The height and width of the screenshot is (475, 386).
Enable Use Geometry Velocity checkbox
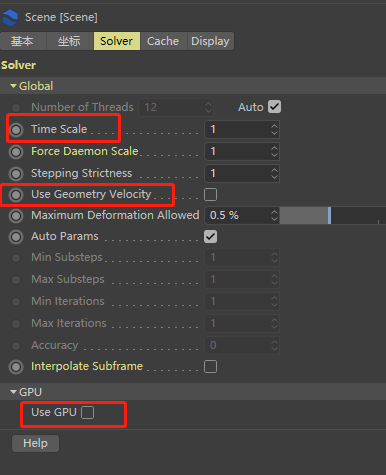[x=210, y=194]
